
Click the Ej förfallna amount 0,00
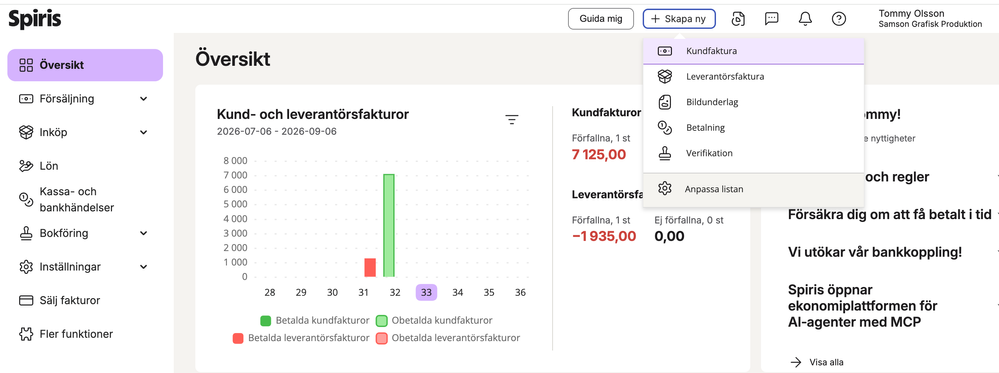tap(669, 237)
